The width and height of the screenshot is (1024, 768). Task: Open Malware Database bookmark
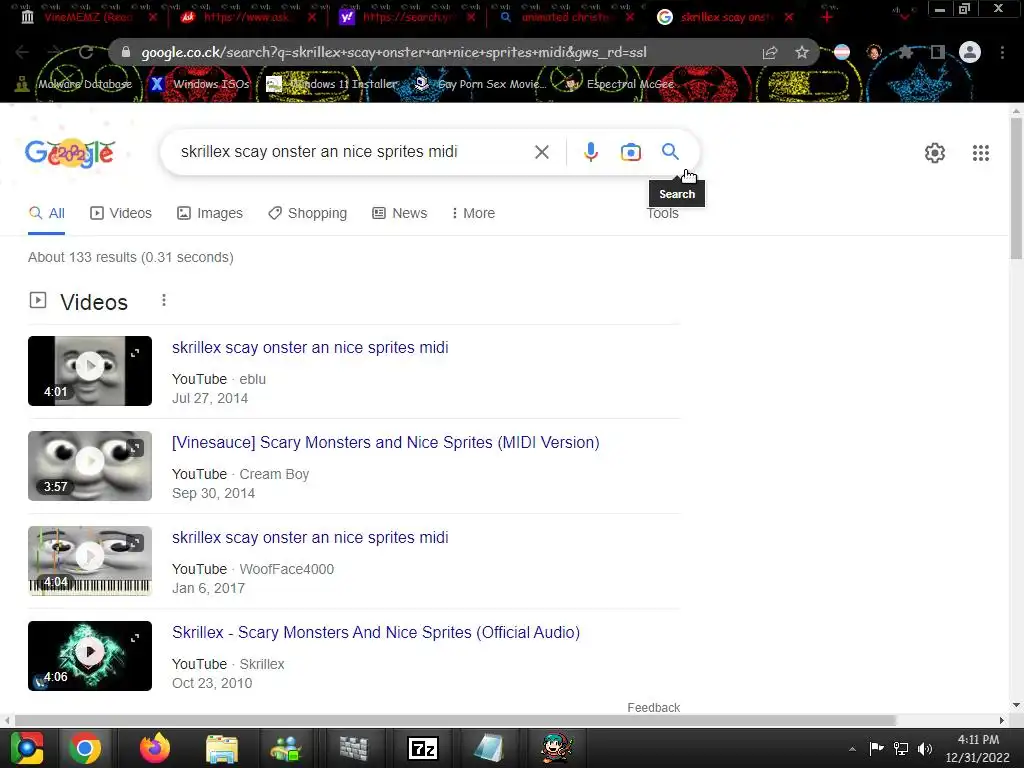tap(74, 84)
